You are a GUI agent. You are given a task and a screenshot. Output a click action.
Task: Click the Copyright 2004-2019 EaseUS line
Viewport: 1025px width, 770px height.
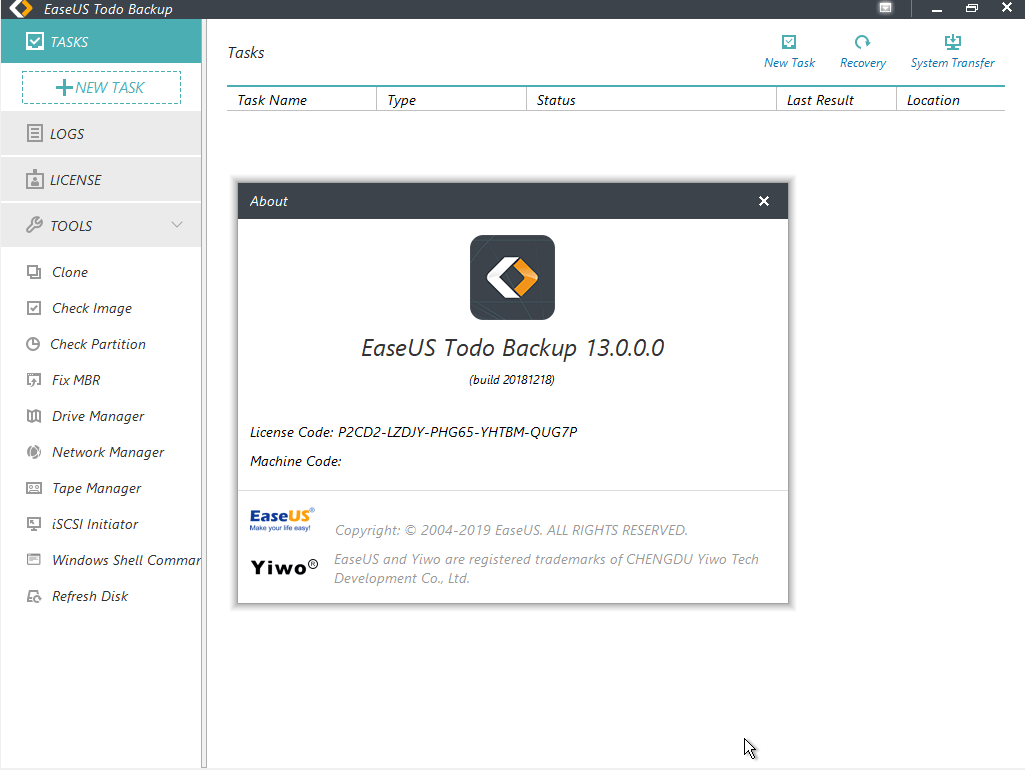(x=511, y=530)
